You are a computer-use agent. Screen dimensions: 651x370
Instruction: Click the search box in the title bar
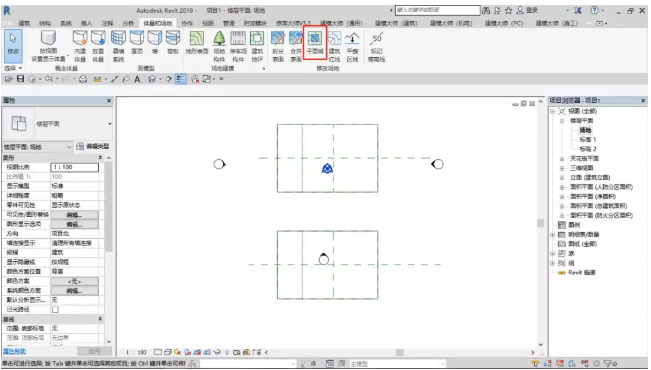click(x=437, y=10)
